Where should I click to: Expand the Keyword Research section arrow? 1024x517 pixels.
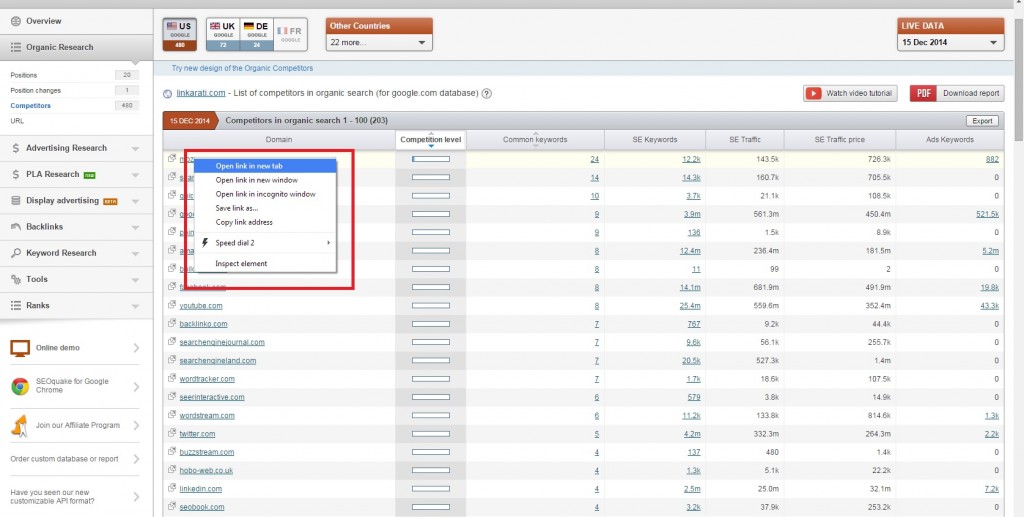tap(135, 253)
